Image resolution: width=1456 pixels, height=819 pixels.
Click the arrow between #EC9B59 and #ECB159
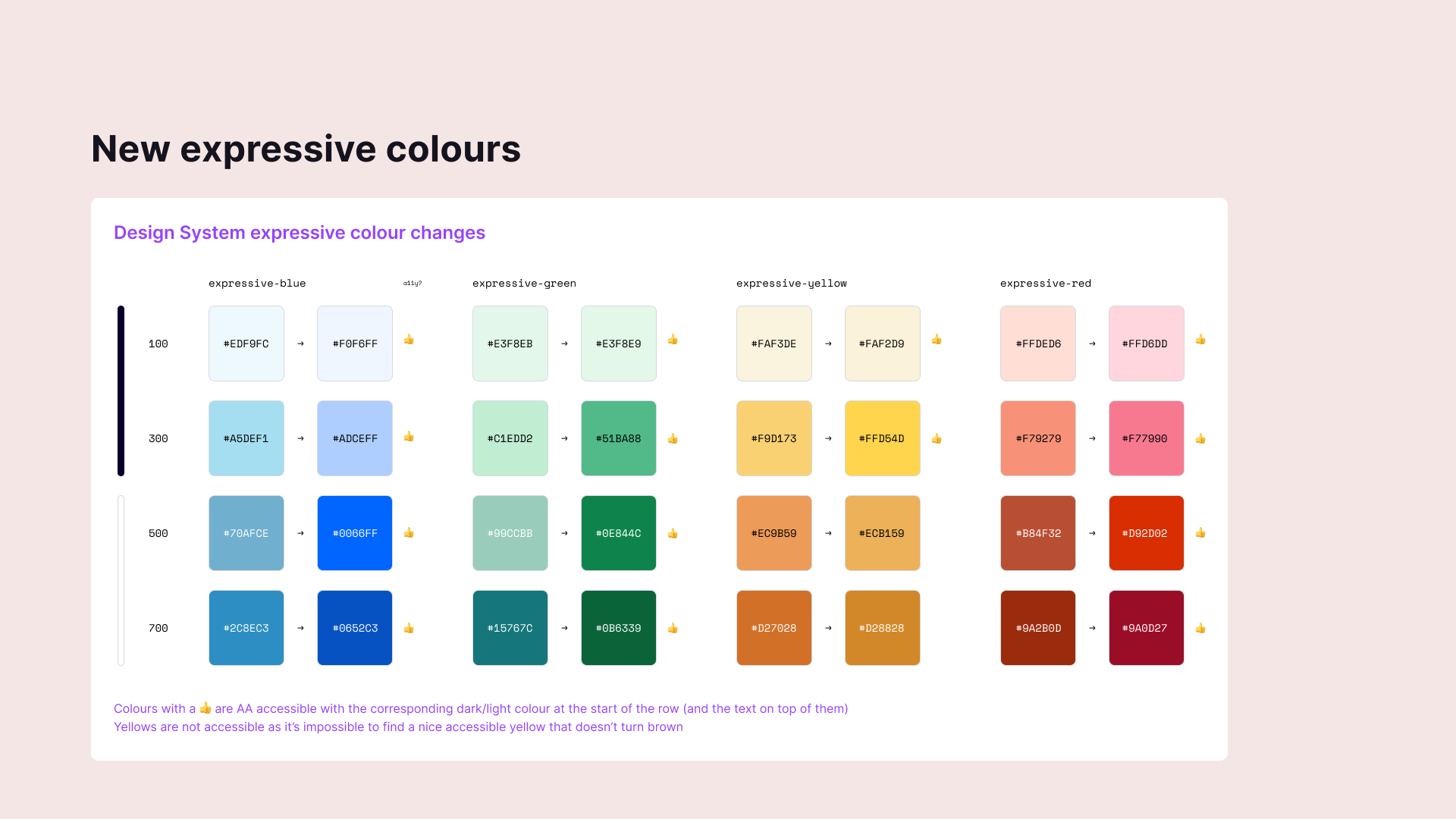[x=828, y=533]
